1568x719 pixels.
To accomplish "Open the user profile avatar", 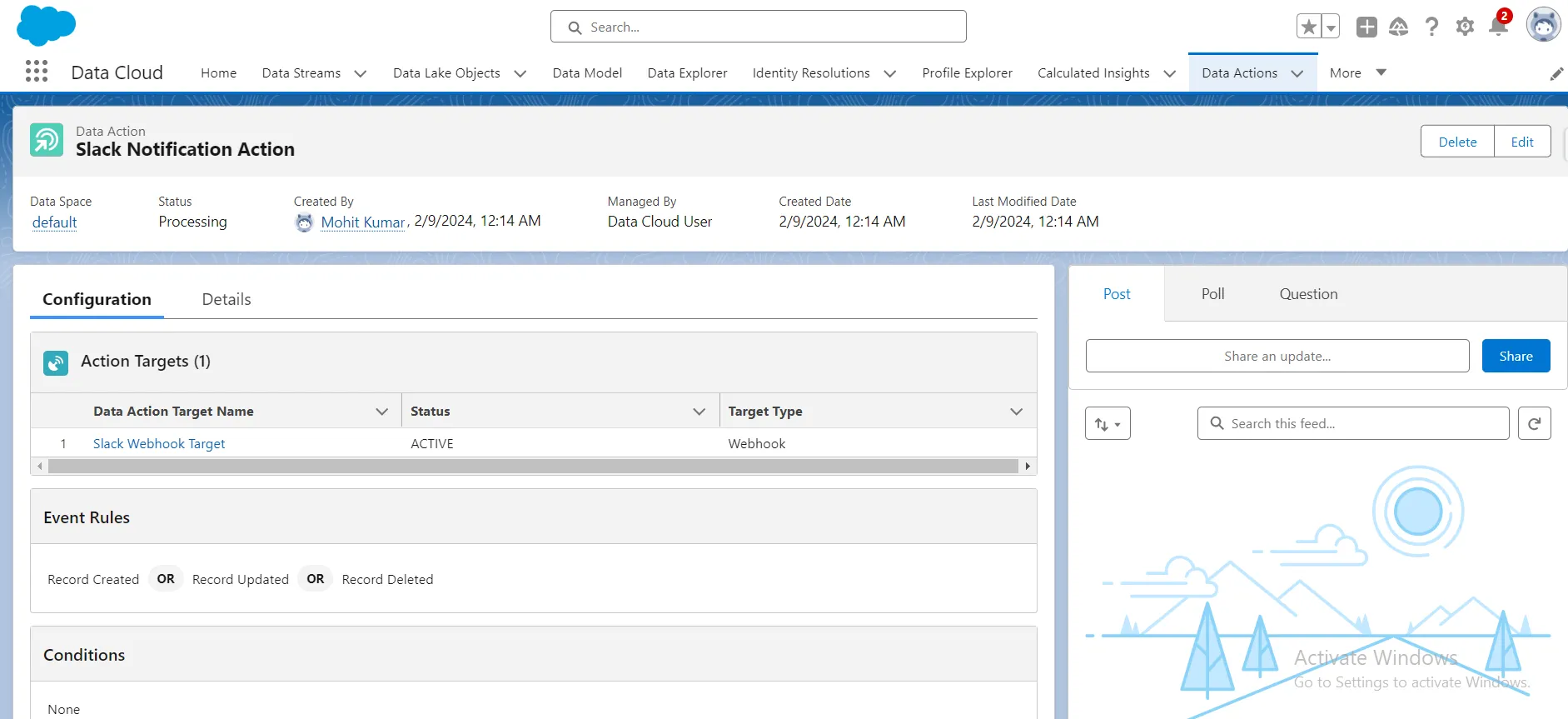I will pos(1543,25).
